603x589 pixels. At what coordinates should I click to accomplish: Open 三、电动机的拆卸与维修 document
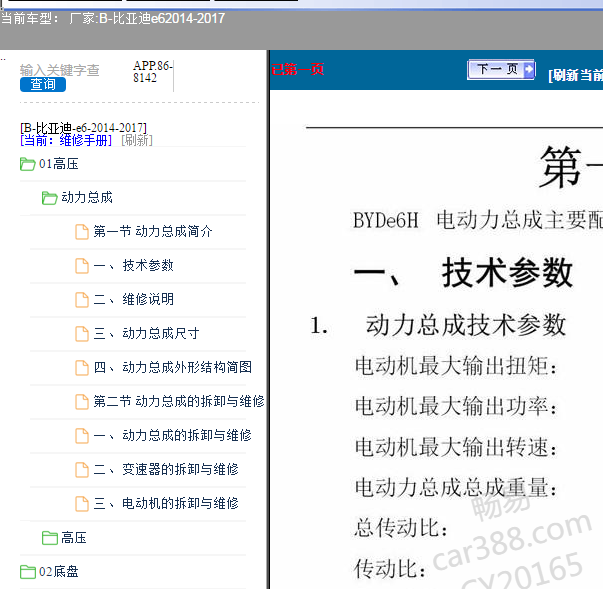[166, 503]
